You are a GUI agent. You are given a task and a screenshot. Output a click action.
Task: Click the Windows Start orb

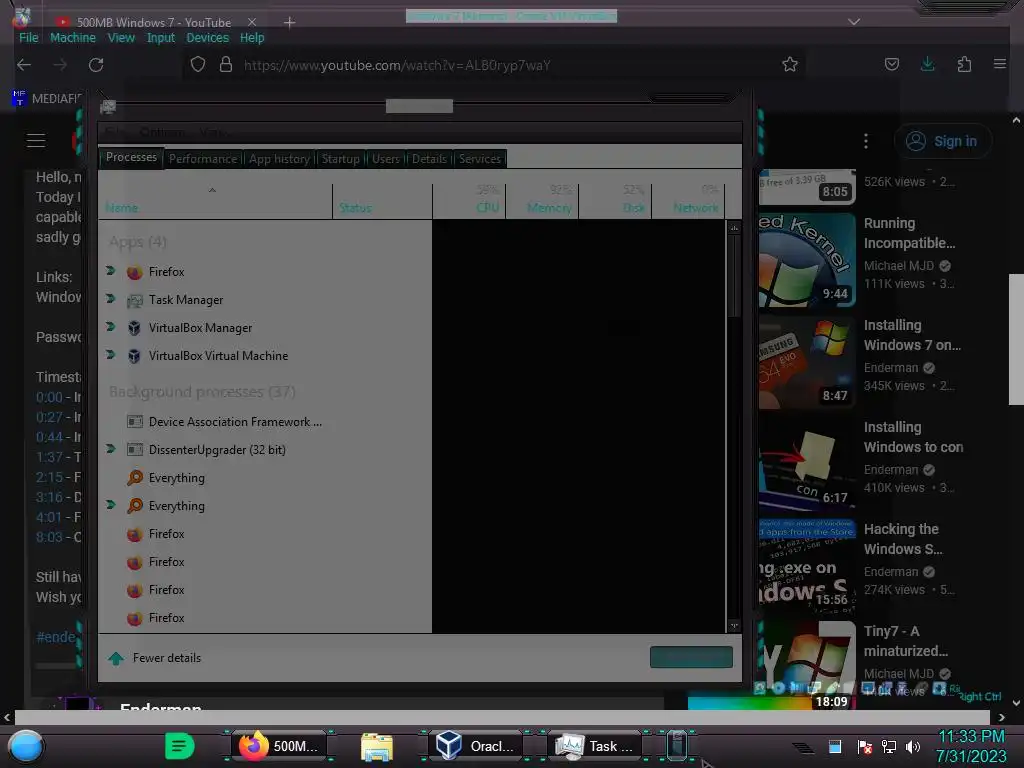[x=26, y=746]
